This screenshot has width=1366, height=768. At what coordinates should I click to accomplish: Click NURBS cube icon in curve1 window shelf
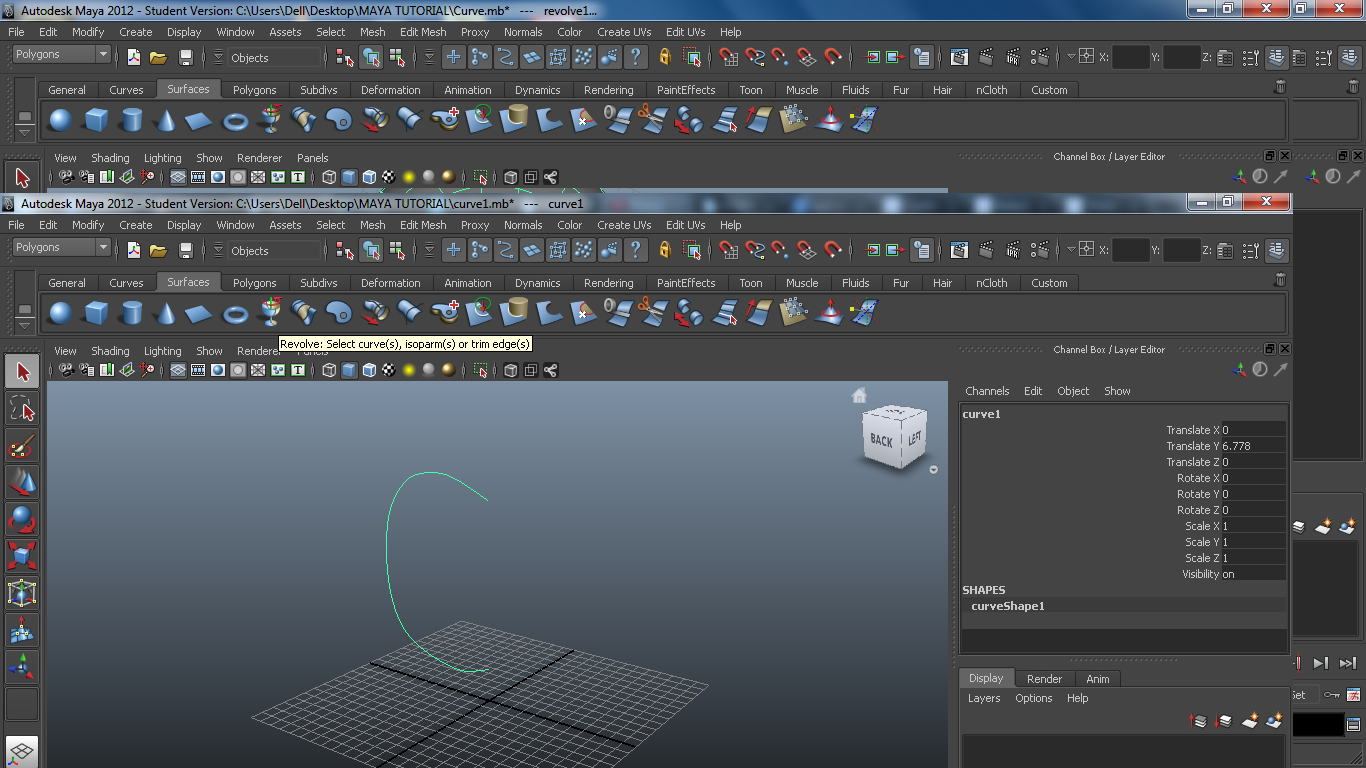(96, 313)
